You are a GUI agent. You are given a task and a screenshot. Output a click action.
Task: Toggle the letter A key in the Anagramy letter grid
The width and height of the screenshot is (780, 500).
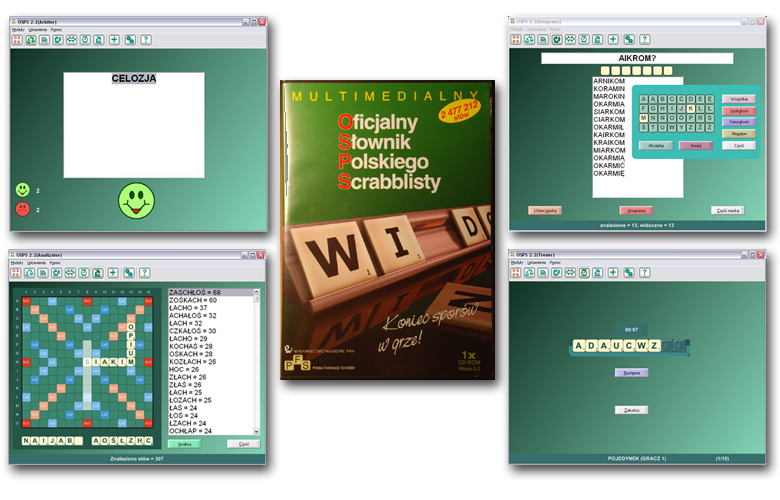point(644,99)
